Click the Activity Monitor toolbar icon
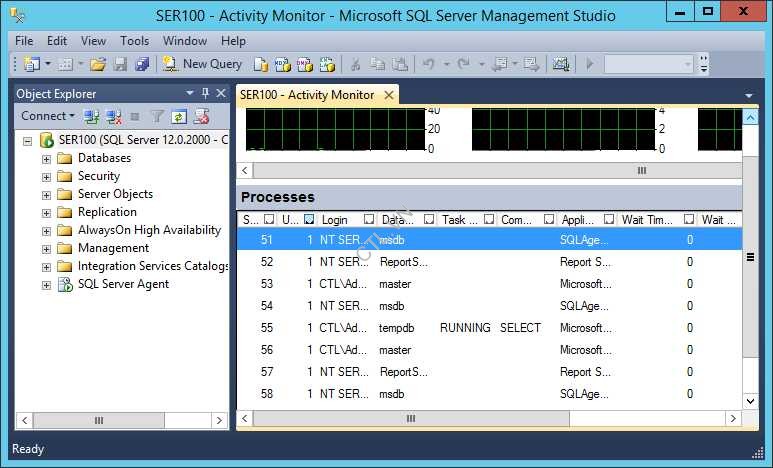 pos(561,64)
